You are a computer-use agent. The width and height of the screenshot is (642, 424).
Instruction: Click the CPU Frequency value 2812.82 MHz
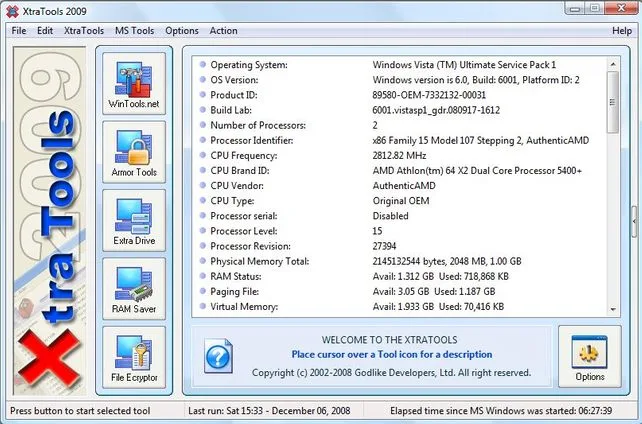click(x=399, y=156)
